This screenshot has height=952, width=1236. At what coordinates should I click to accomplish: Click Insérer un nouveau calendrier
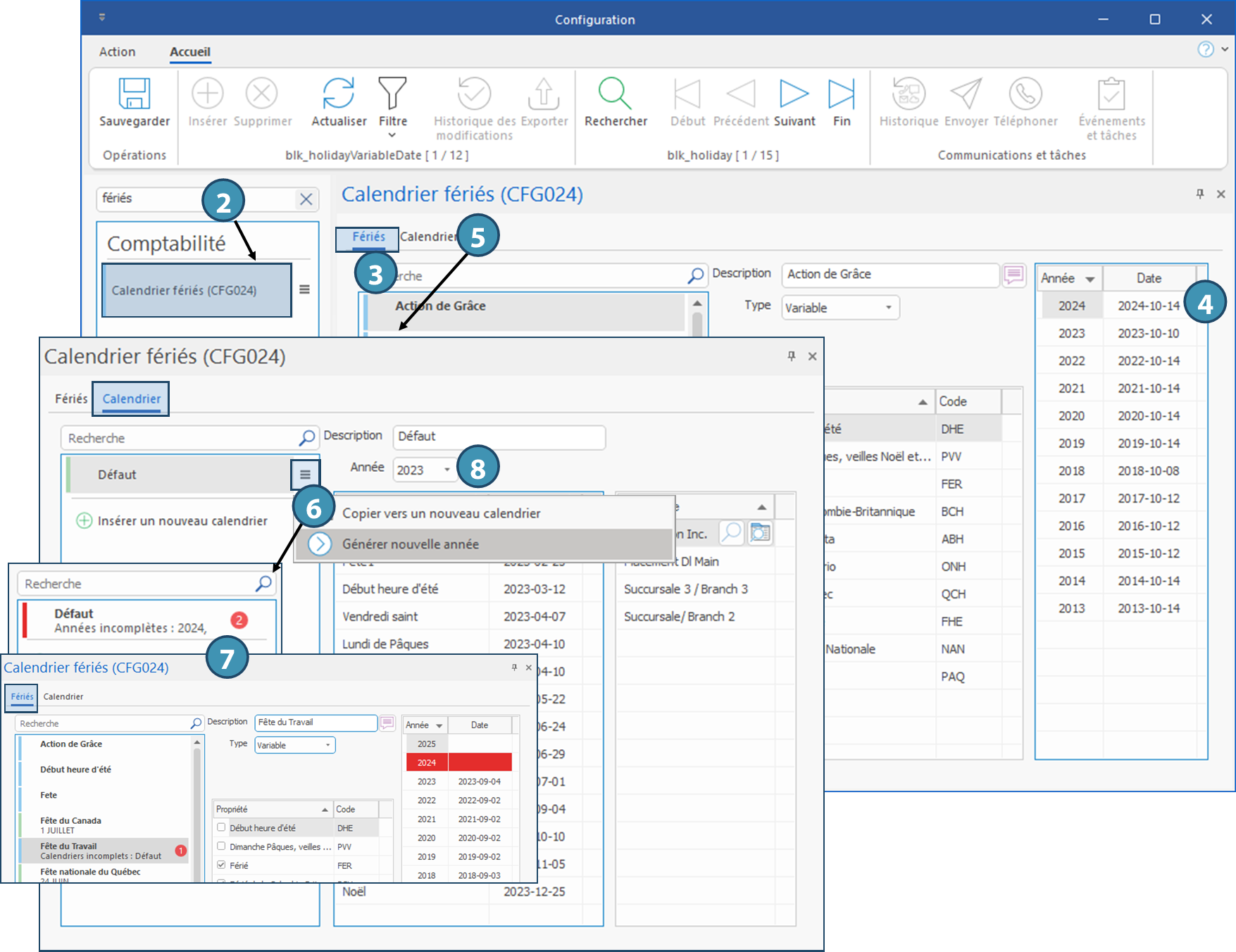(x=182, y=521)
